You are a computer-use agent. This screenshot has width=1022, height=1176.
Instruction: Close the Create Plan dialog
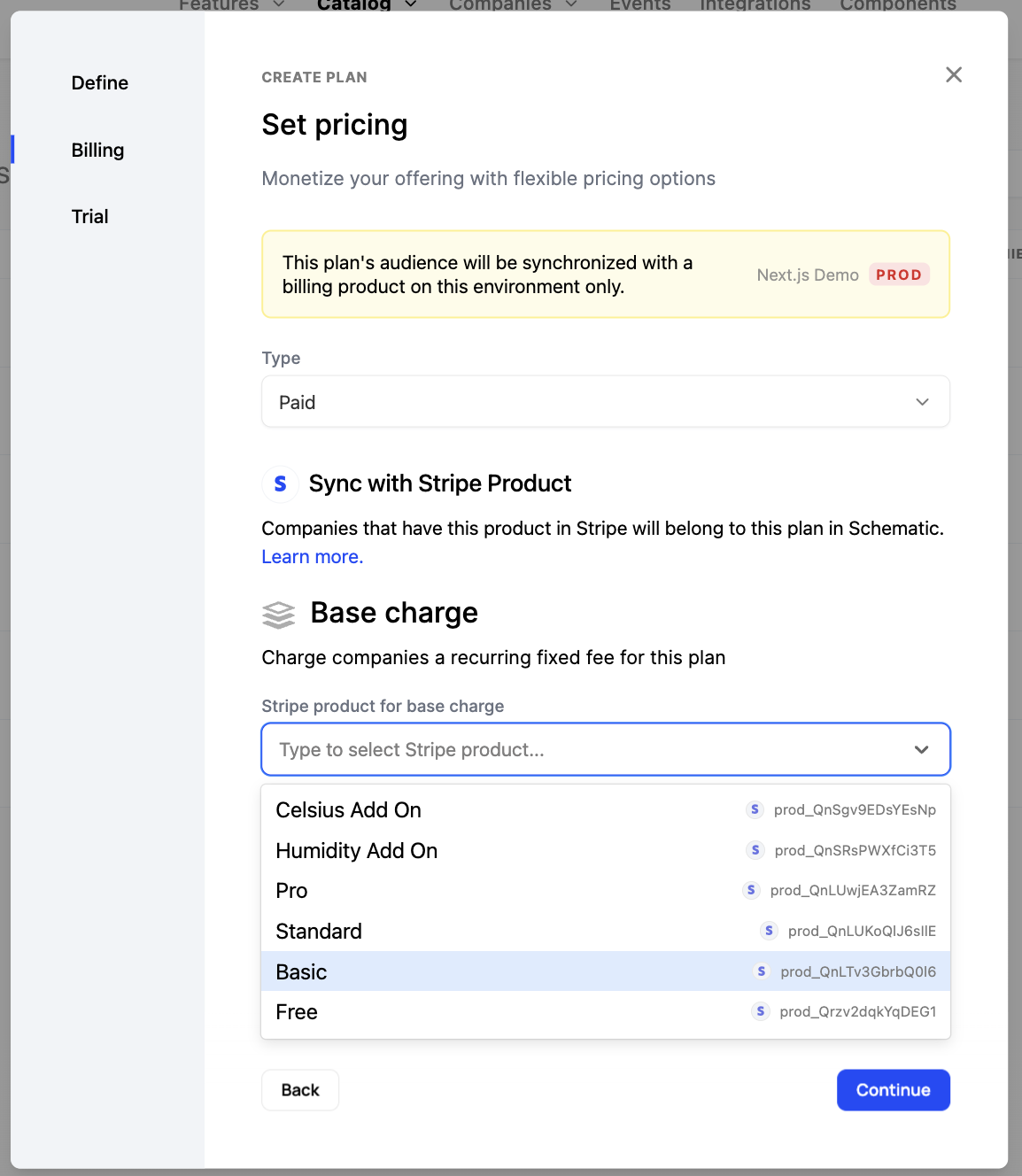coord(953,75)
